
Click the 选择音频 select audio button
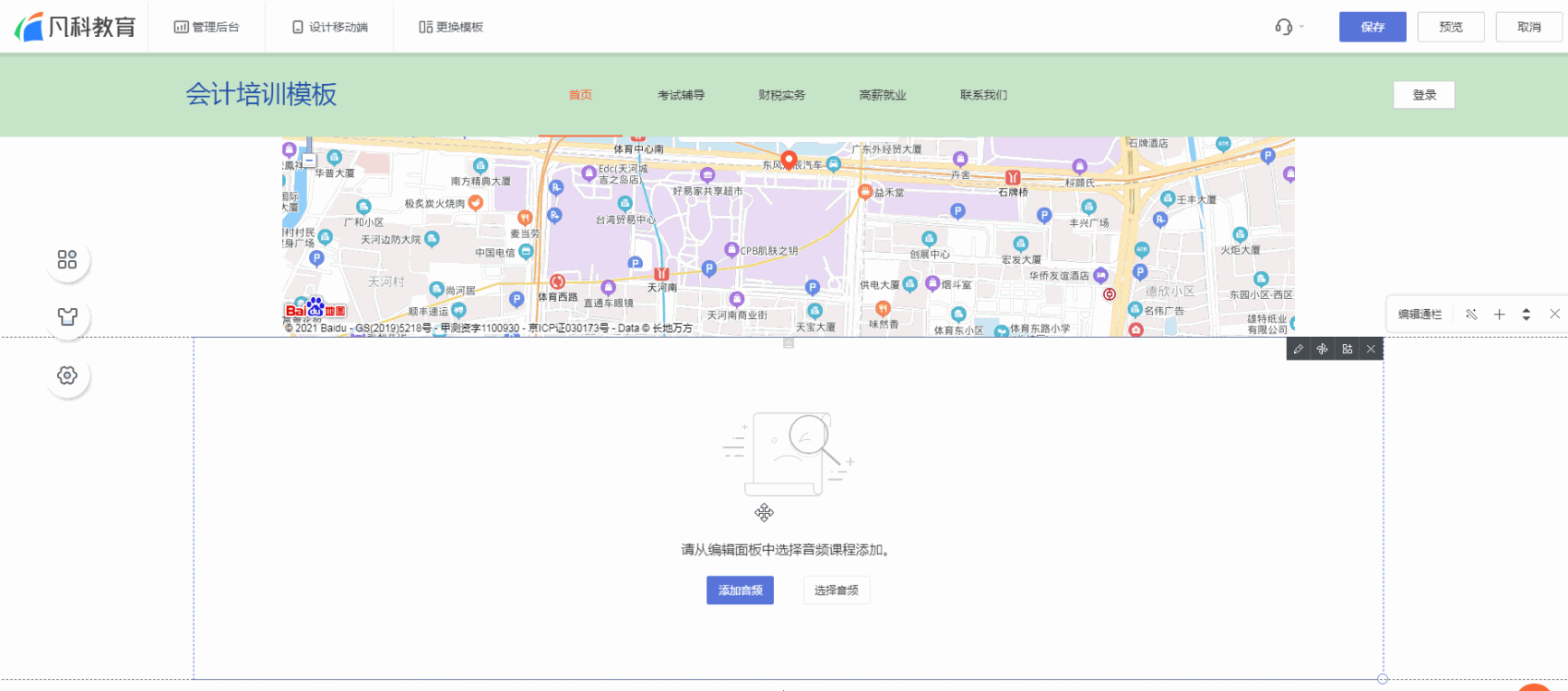point(837,590)
